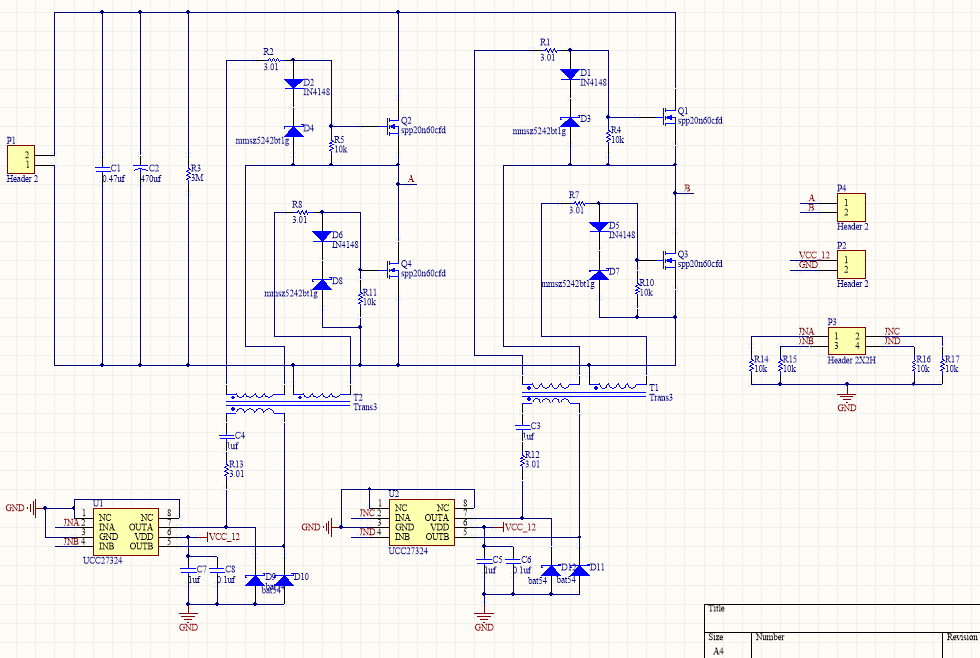Select transformer T2 Trans3 symbol
980x658 pixels.
tap(288, 402)
